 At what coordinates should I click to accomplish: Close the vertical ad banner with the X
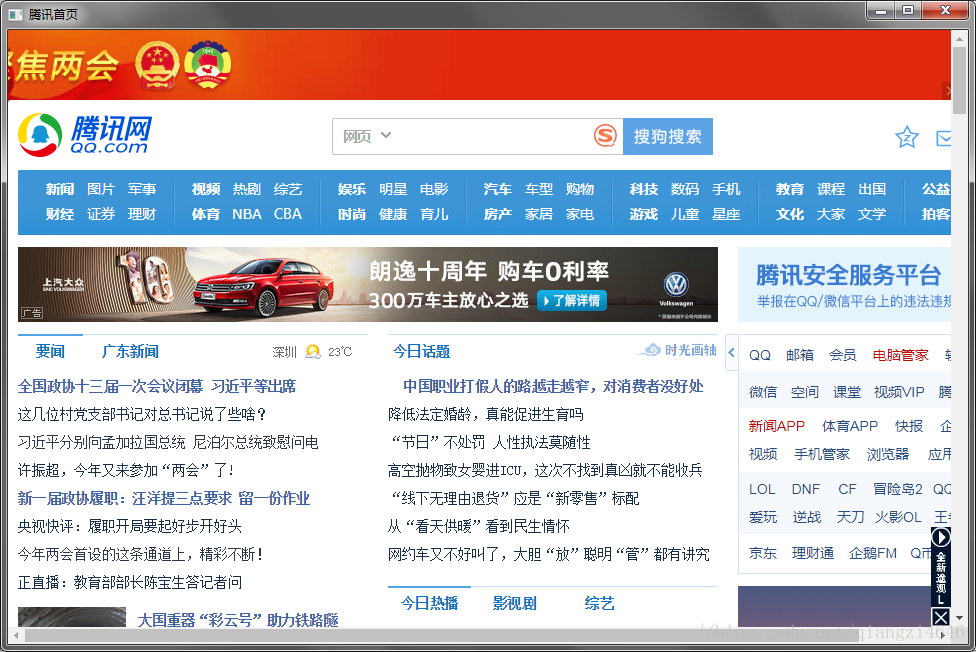click(941, 616)
